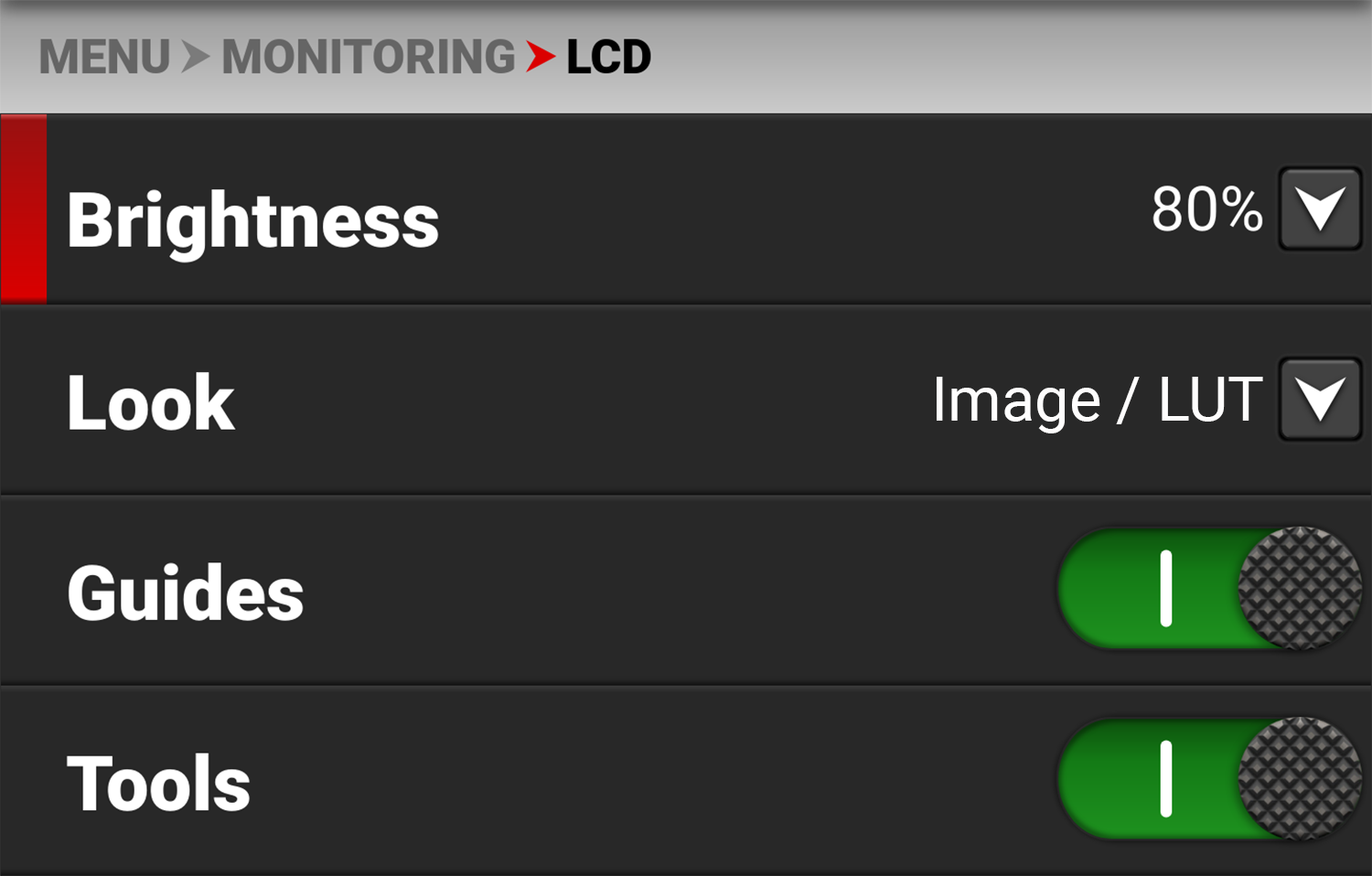
Task: Select the LCD breadcrumb label
Action: click(607, 57)
